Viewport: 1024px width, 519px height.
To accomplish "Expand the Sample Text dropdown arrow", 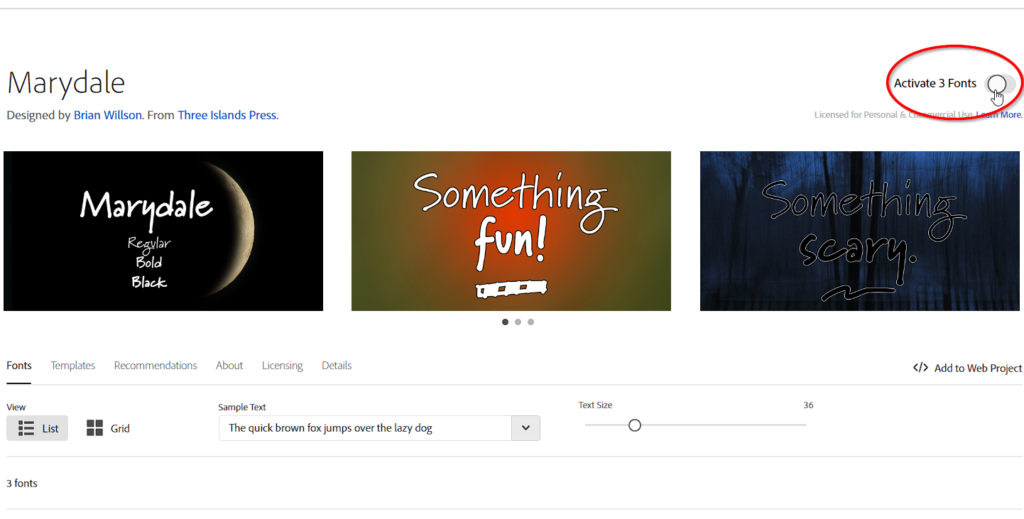I will coord(526,428).
